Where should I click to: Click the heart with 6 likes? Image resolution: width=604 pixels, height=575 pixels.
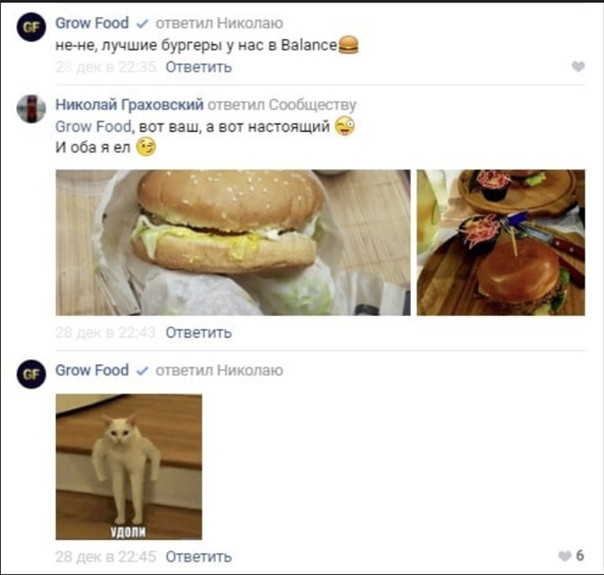[x=565, y=556]
